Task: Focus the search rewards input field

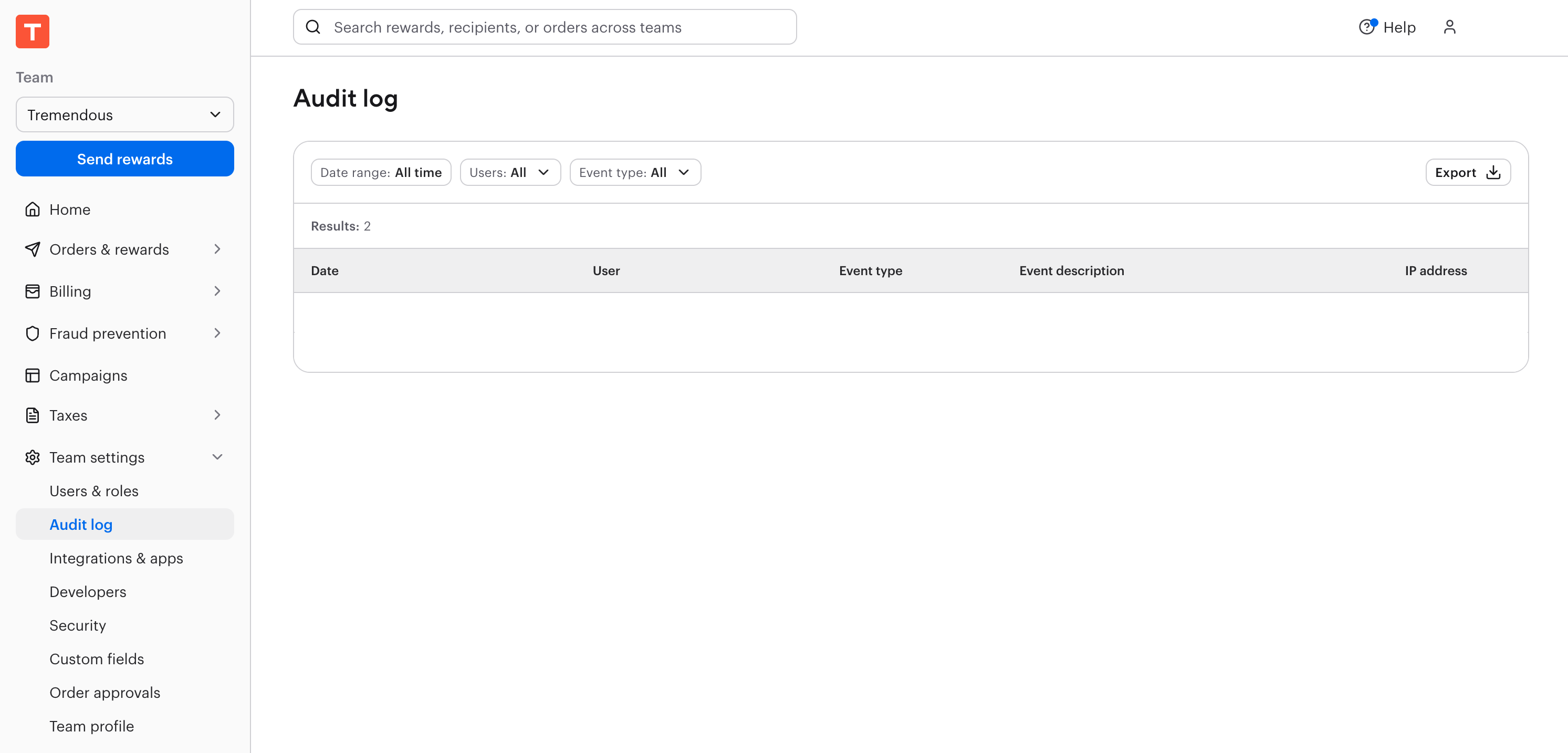Action: [545, 27]
